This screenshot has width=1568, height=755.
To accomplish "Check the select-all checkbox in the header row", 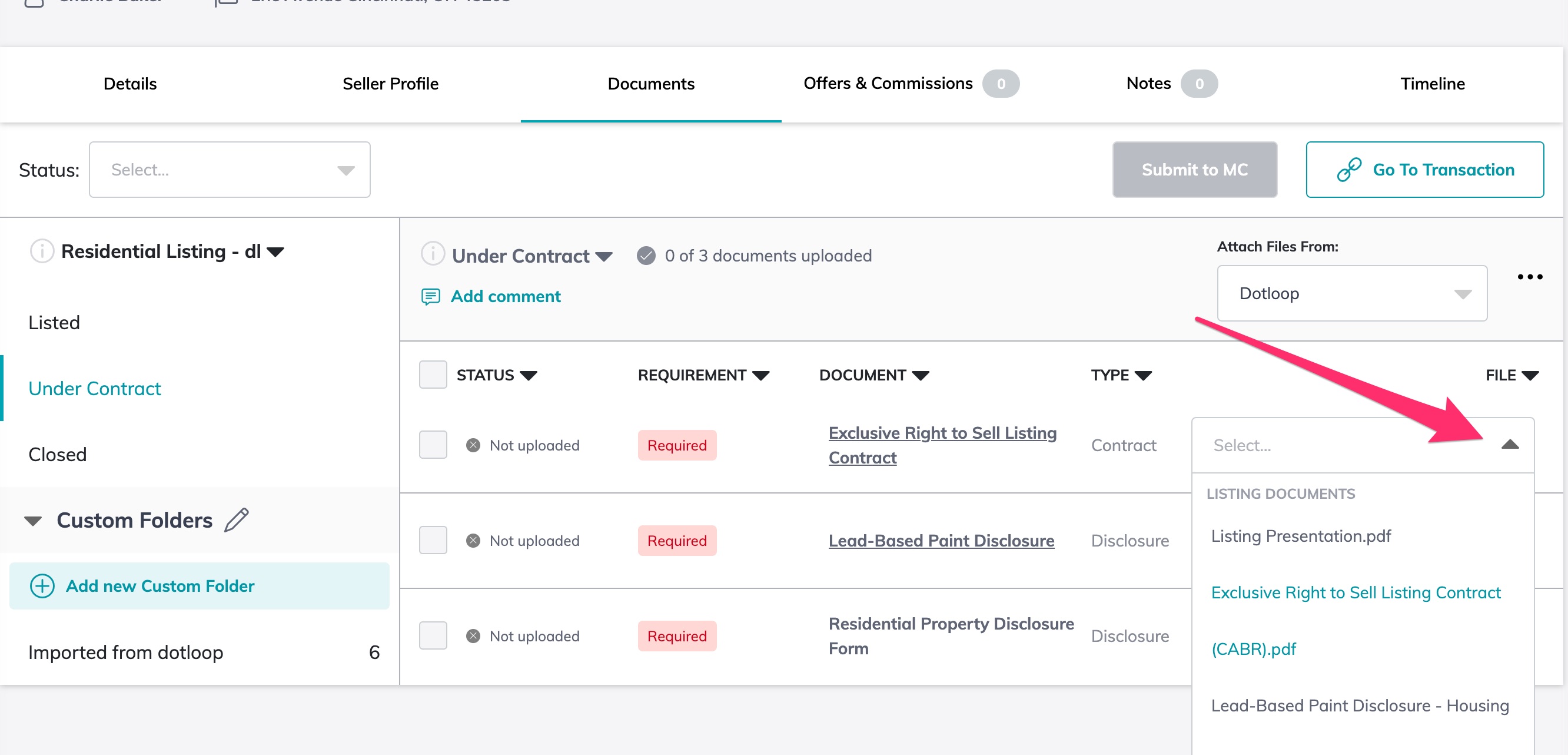I will [433, 375].
